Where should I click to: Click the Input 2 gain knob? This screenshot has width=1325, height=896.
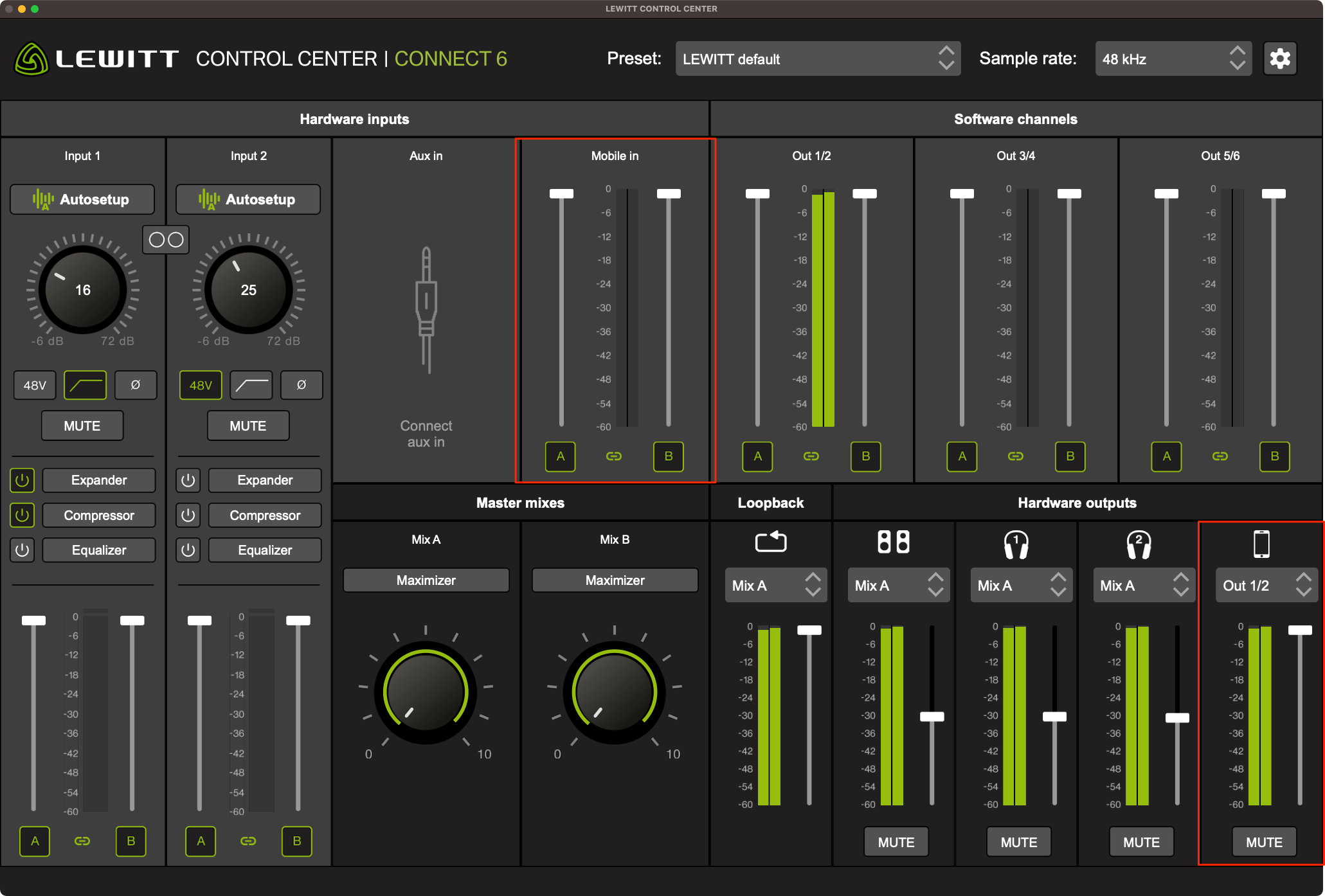click(249, 290)
